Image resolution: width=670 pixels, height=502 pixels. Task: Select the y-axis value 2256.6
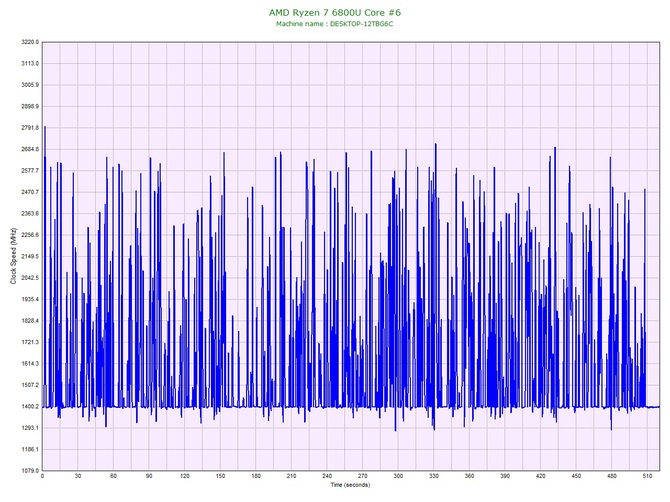(30, 235)
